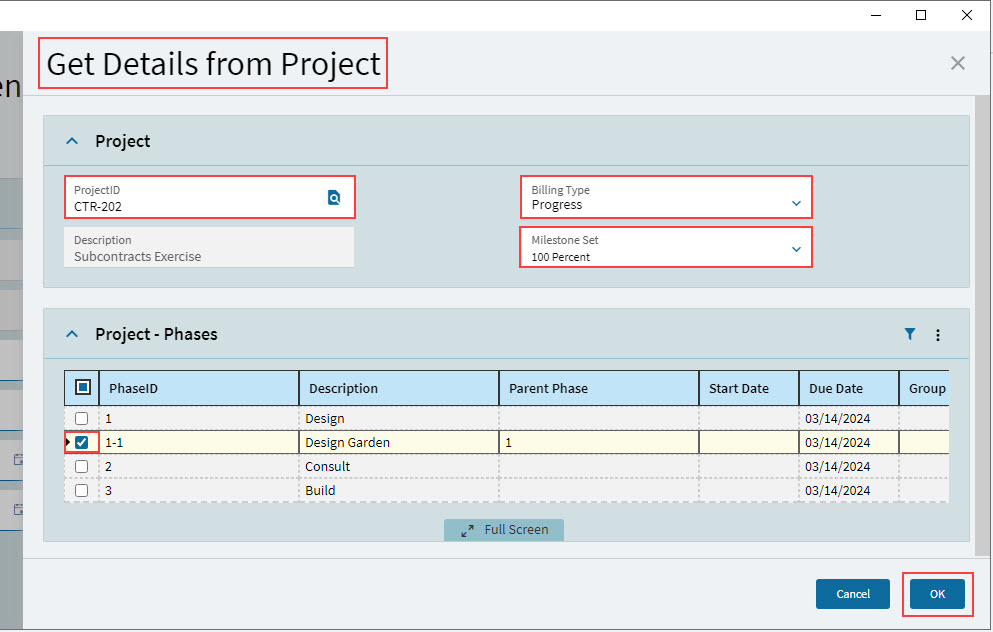Maximize the application window
Viewport: 993px width, 632px height.
[x=921, y=15]
